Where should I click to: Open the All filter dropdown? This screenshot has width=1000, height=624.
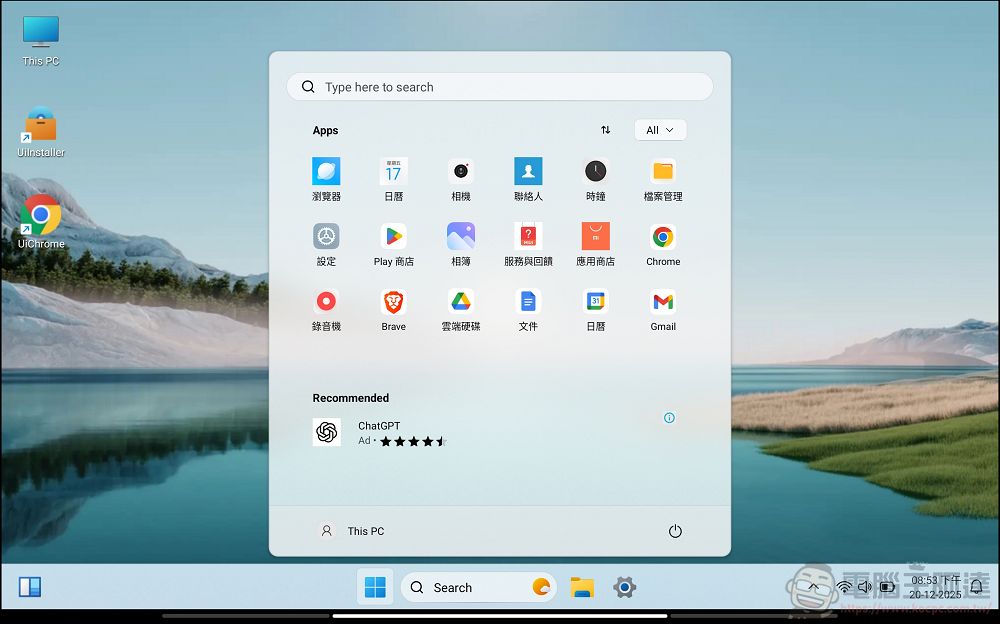pos(660,129)
